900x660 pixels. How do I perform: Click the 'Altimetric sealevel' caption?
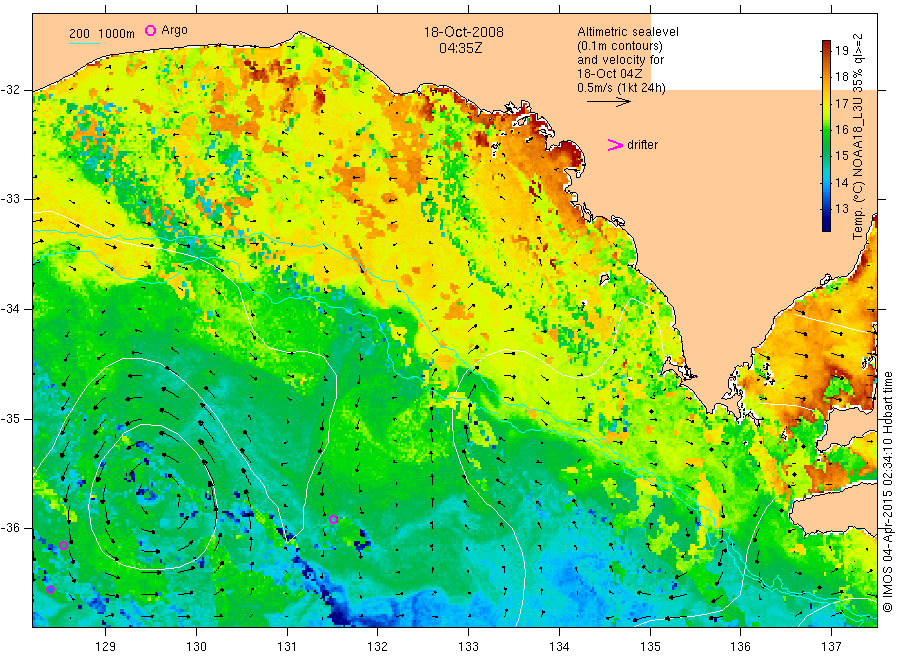pos(628,32)
